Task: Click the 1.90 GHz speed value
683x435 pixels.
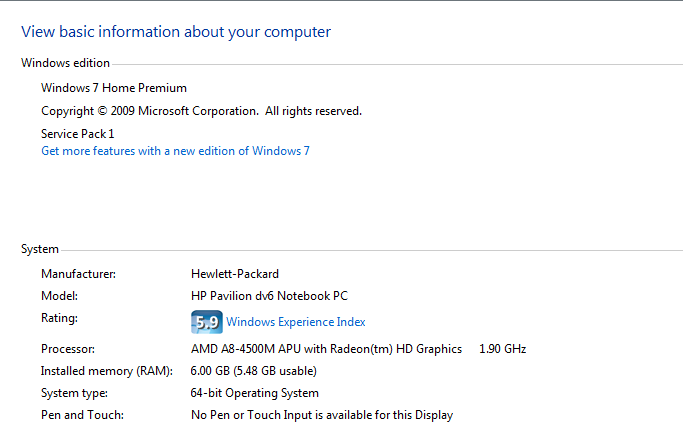Action: [x=502, y=349]
